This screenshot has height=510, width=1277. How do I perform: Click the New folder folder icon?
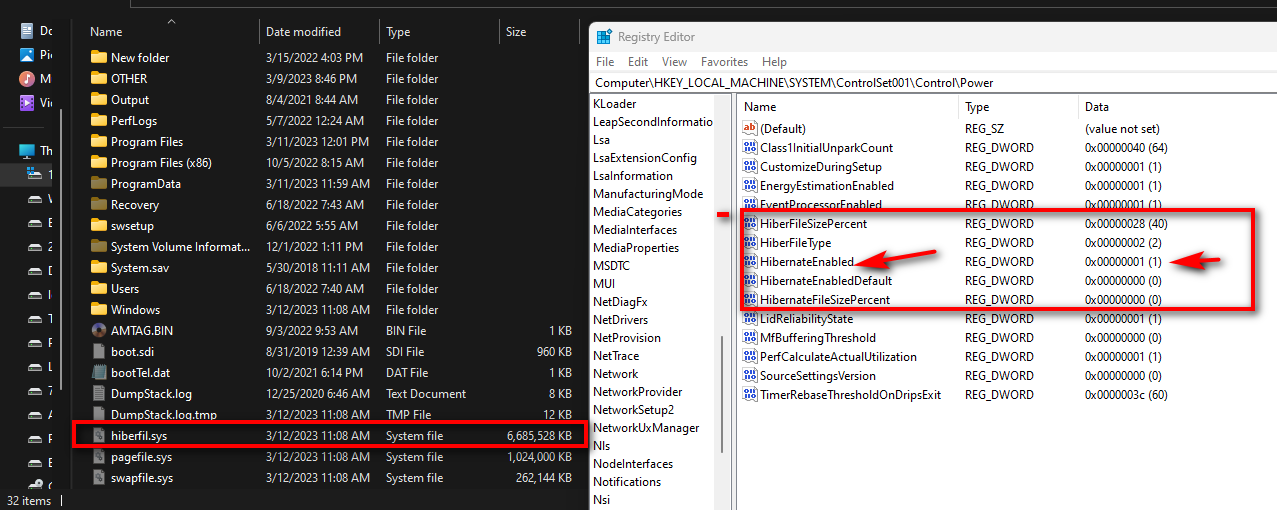pyautogui.click(x=98, y=57)
